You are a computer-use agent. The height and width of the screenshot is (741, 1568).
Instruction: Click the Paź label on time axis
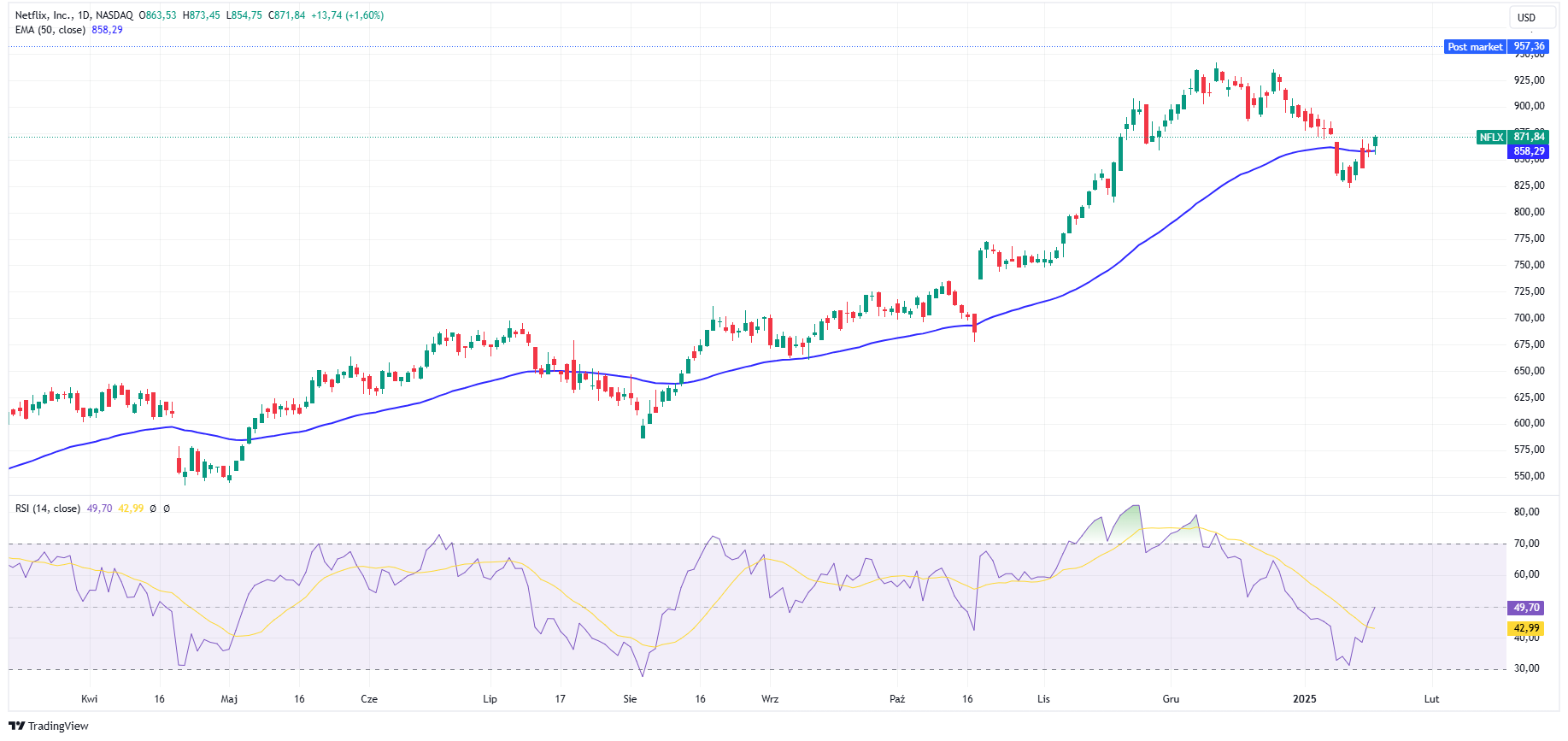pyautogui.click(x=897, y=699)
